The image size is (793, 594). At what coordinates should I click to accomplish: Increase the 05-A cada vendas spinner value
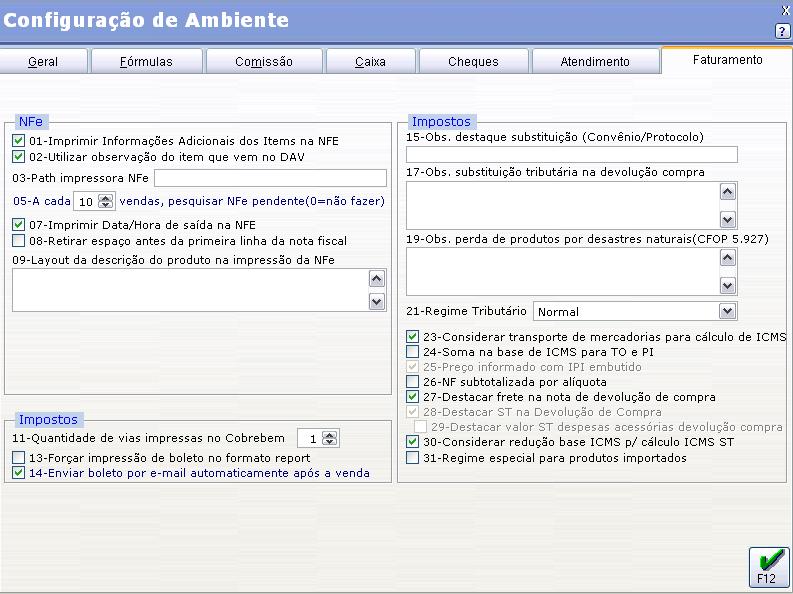pyautogui.click(x=106, y=197)
